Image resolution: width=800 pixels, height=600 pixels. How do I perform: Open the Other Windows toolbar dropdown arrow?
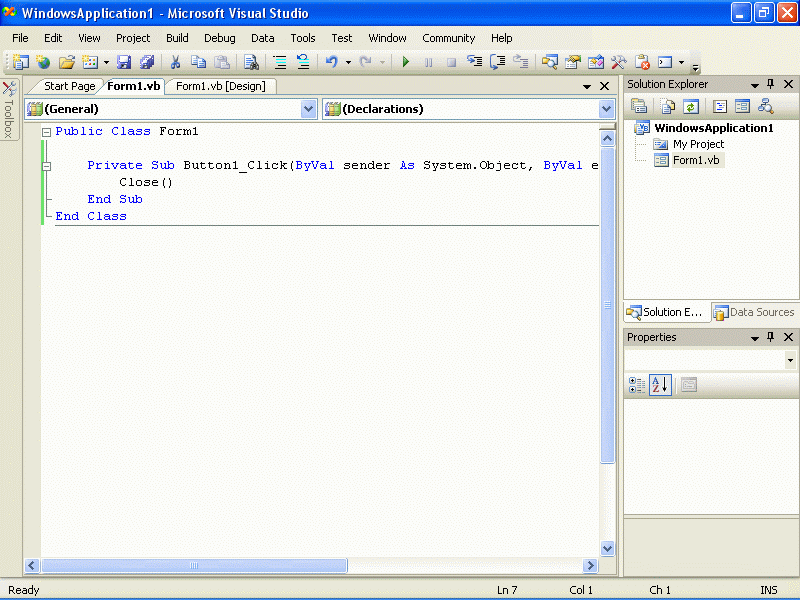coord(681,63)
